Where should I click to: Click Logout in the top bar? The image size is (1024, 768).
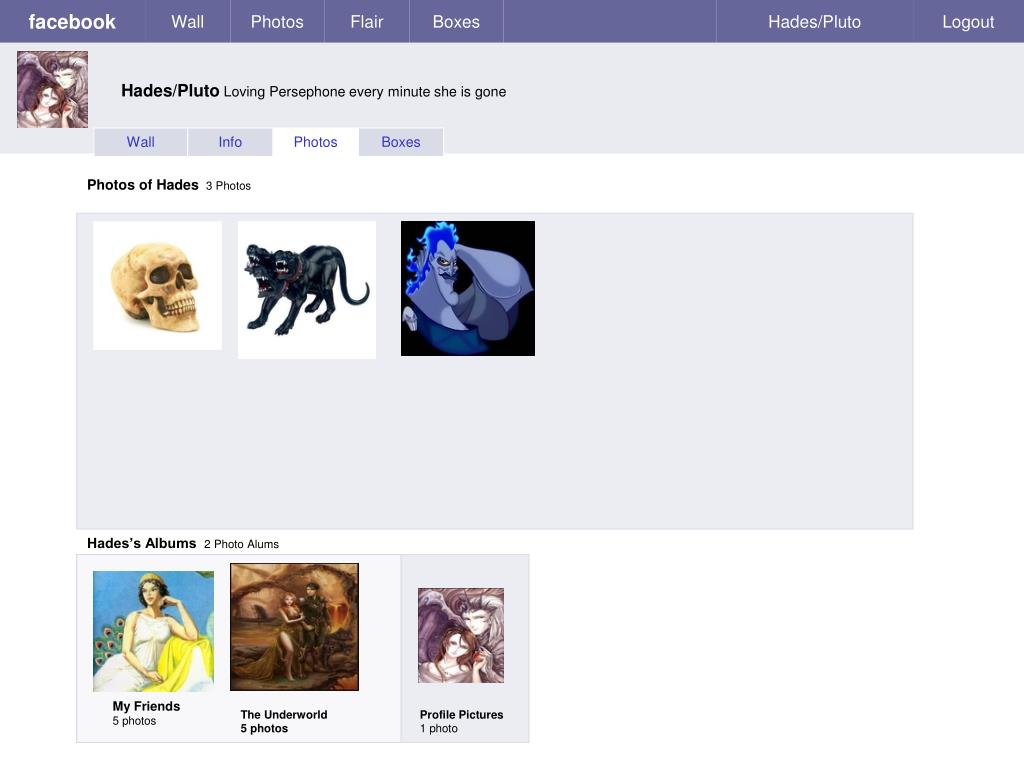968,22
